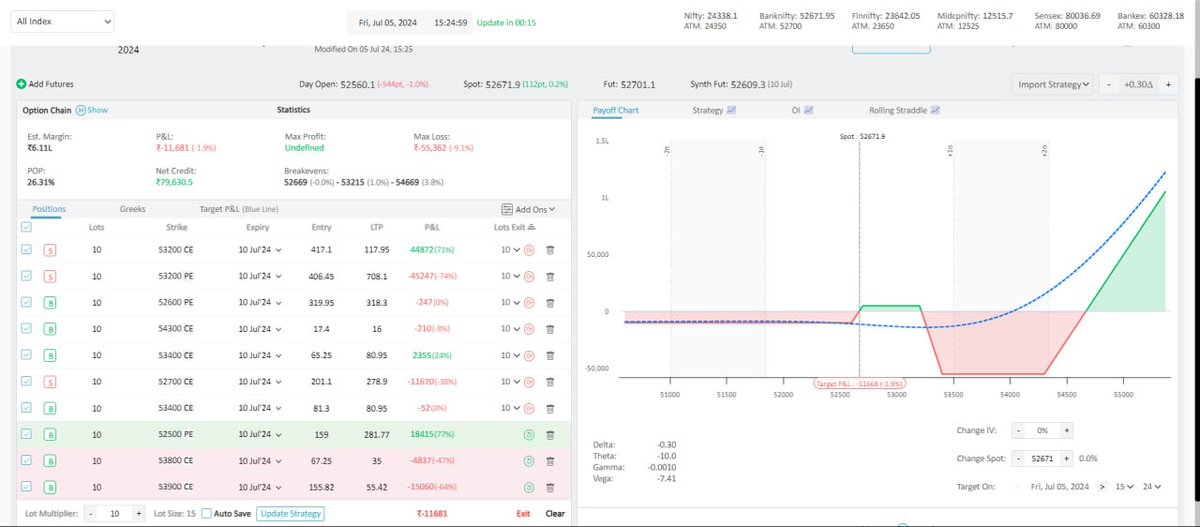Image resolution: width=1200 pixels, height=527 pixels.
Task: Click the green circle icon on the 53900 CE row
Action: pyautogui.click(x=529, y=487)
